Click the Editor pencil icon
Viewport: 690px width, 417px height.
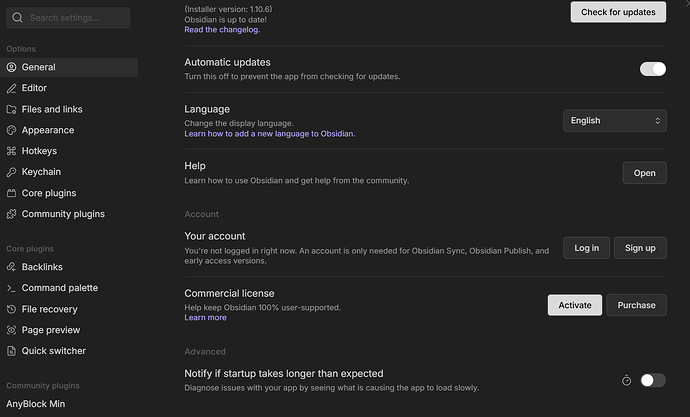click(x=12, y=88)
